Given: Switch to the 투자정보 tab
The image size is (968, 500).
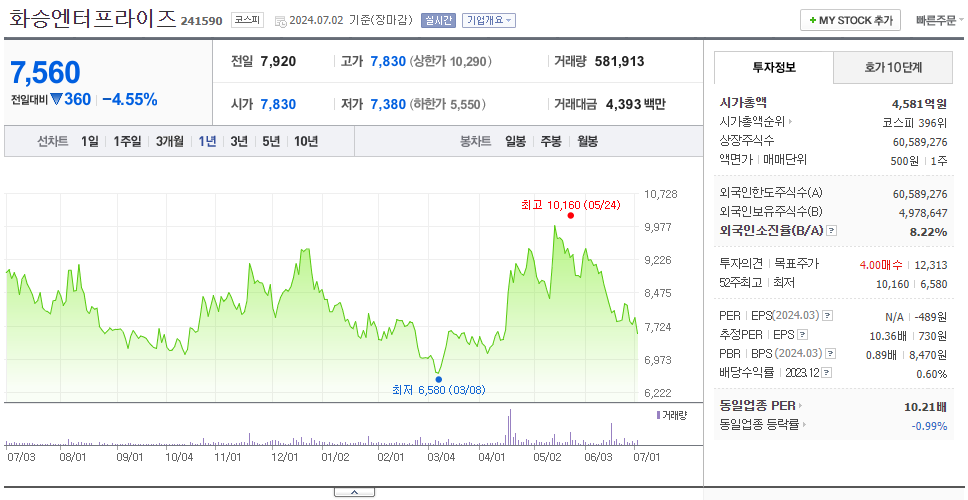Looking at the screenshot, I should (x=774, y=68).
